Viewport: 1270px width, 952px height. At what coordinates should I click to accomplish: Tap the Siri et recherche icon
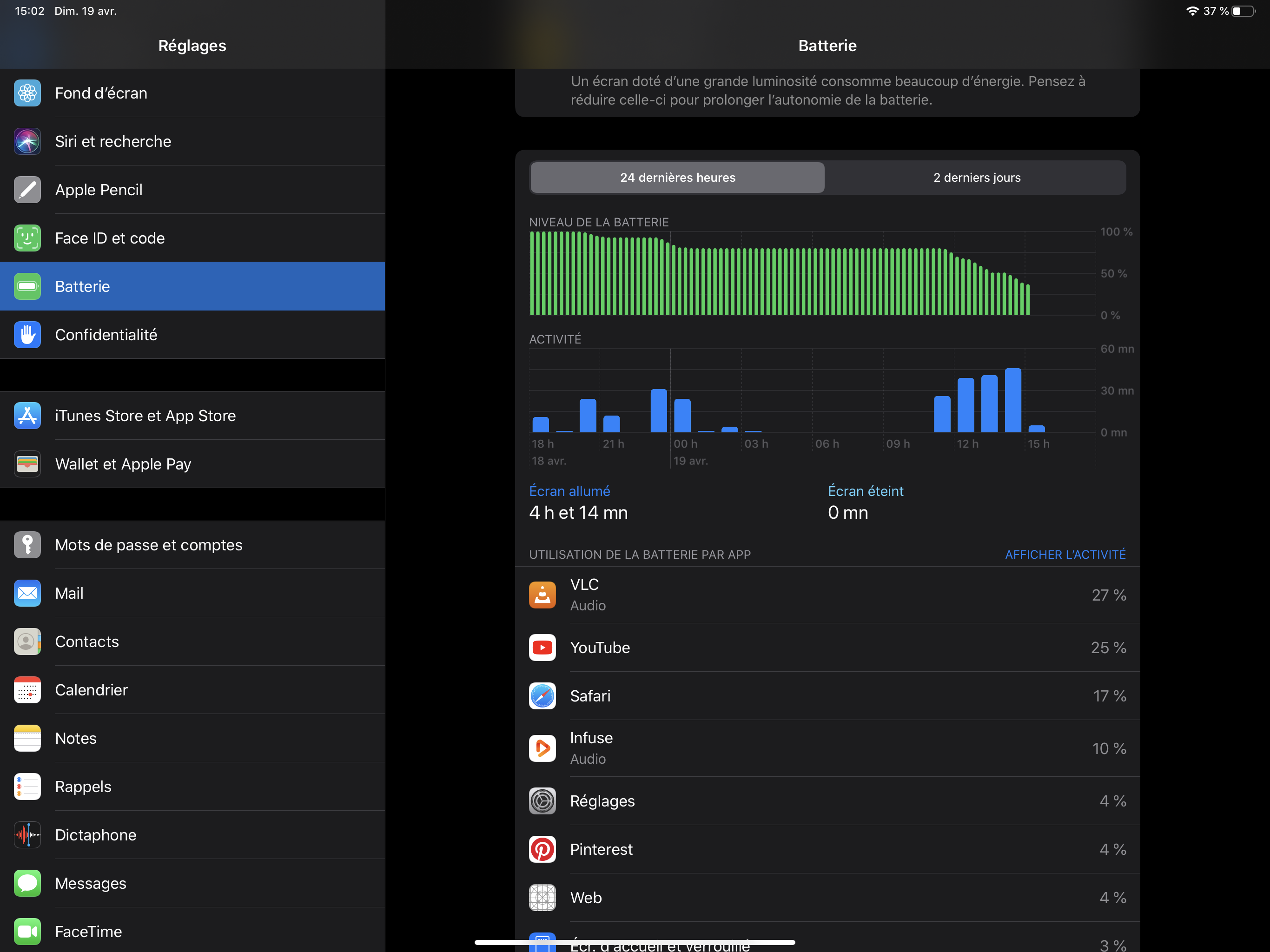click(27, 141)
